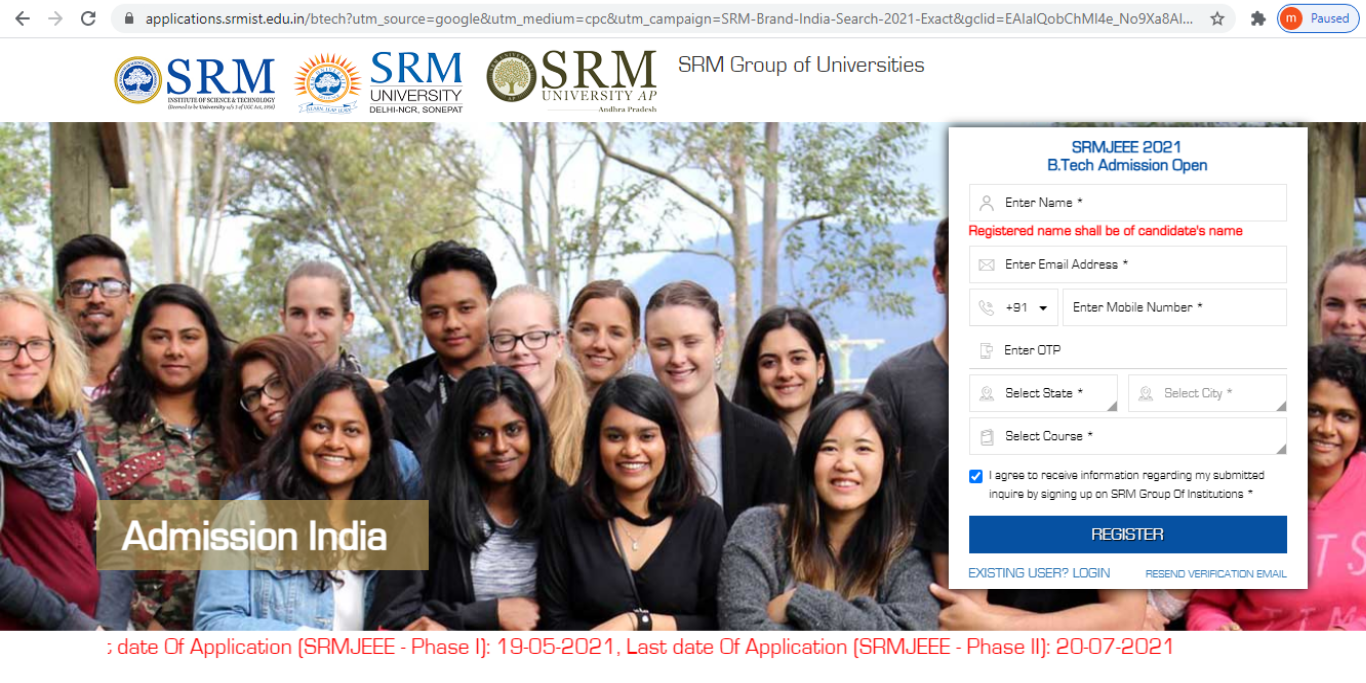Click the bookmark star in the browser toolbar
This screenshot has height=683, width=1366.
1216,17
